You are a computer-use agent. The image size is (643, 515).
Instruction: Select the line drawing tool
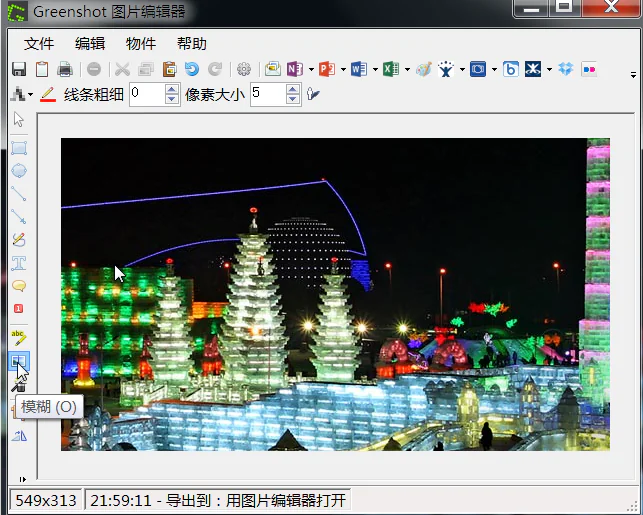coord(19,194)
